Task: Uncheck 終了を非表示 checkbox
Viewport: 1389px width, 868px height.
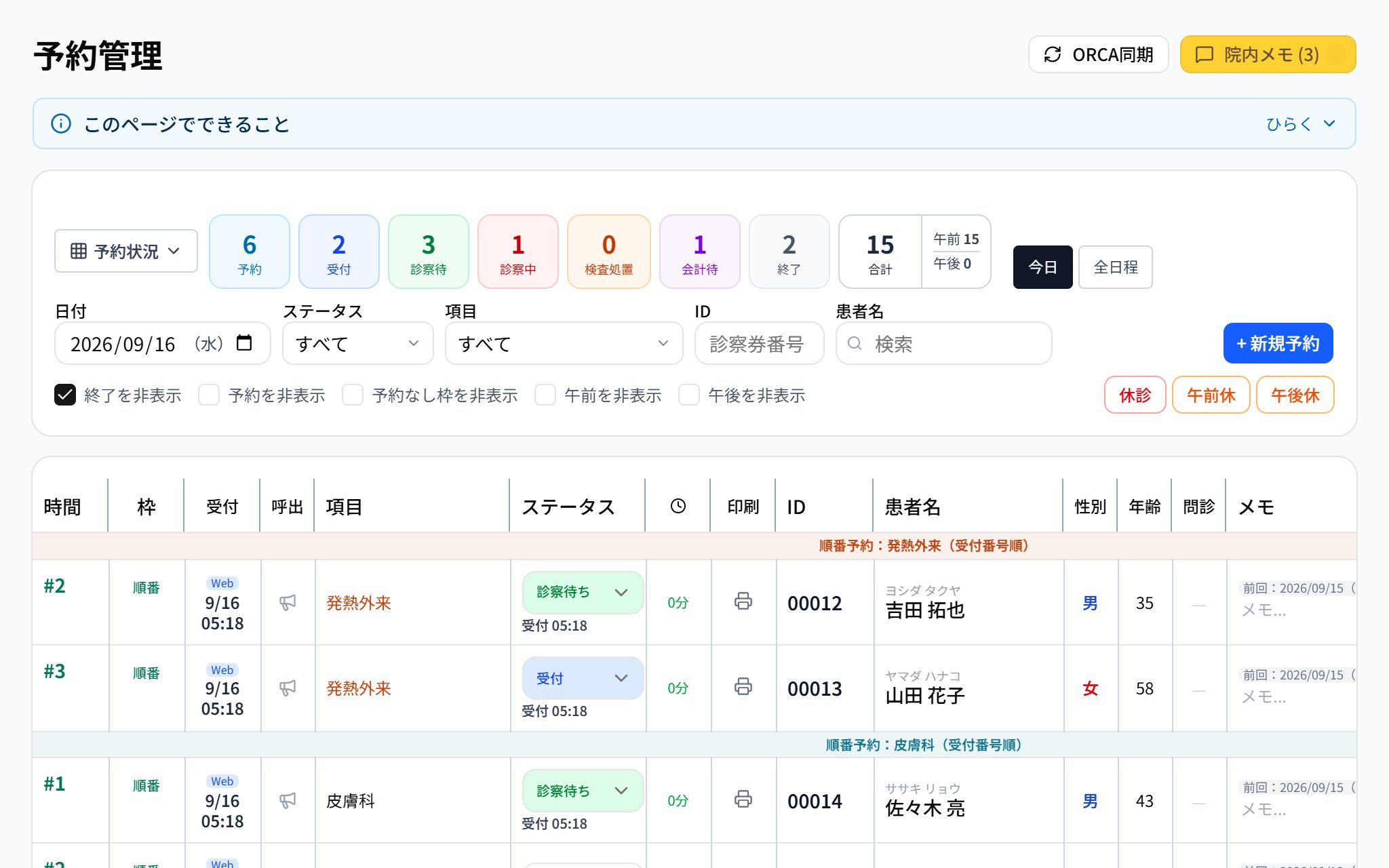Action: [x=65, y=395]
